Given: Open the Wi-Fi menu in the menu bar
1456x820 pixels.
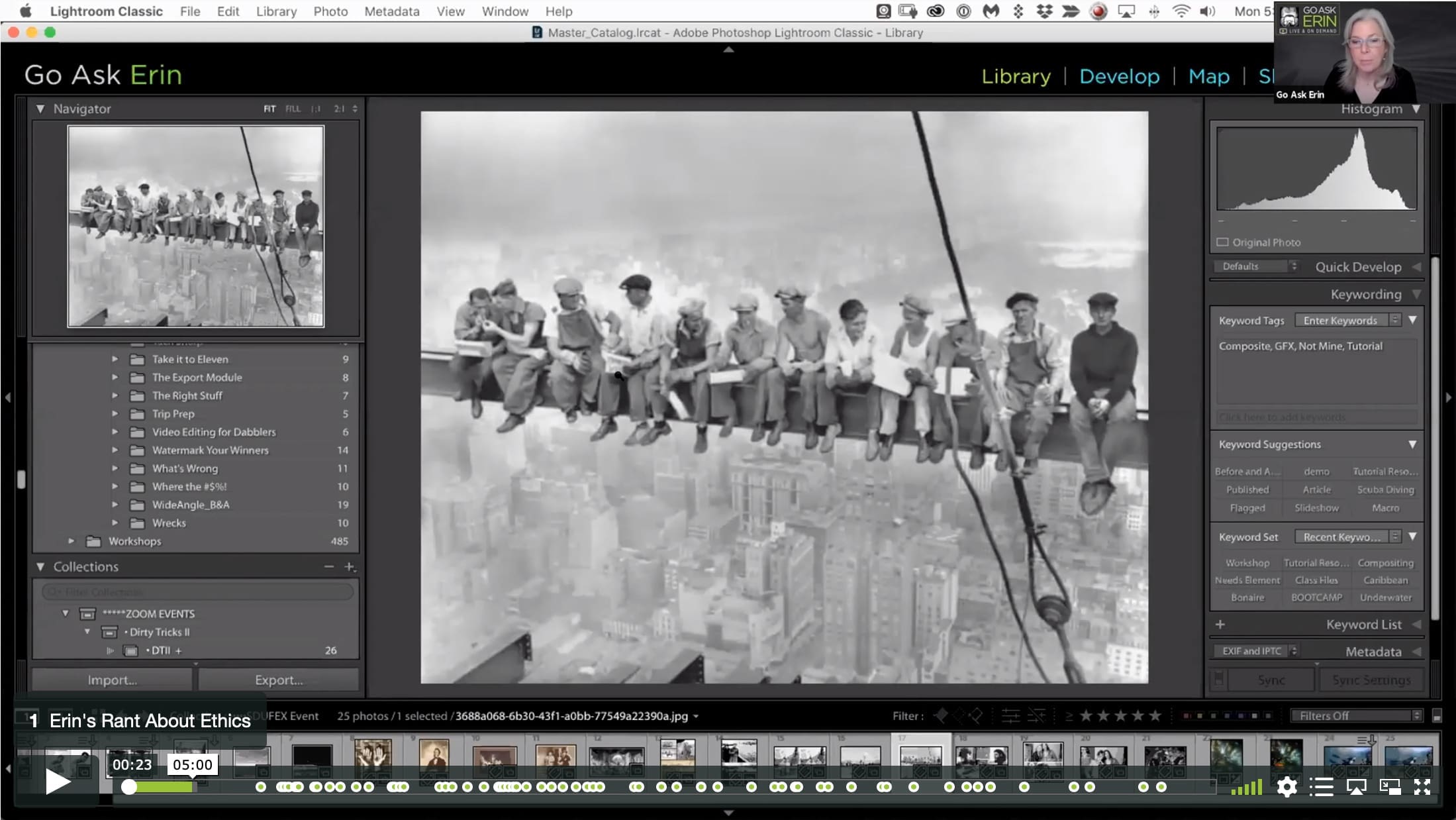Looking at the screenshot, I should tap(1181, 11).
